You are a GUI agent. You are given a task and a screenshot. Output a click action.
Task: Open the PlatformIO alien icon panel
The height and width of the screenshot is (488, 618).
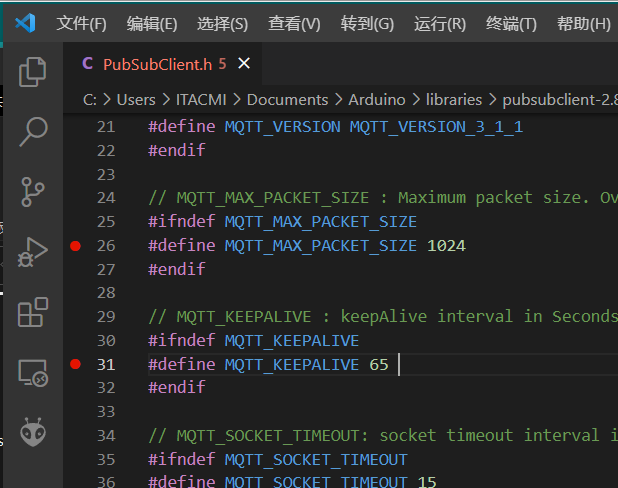[33, 432]
